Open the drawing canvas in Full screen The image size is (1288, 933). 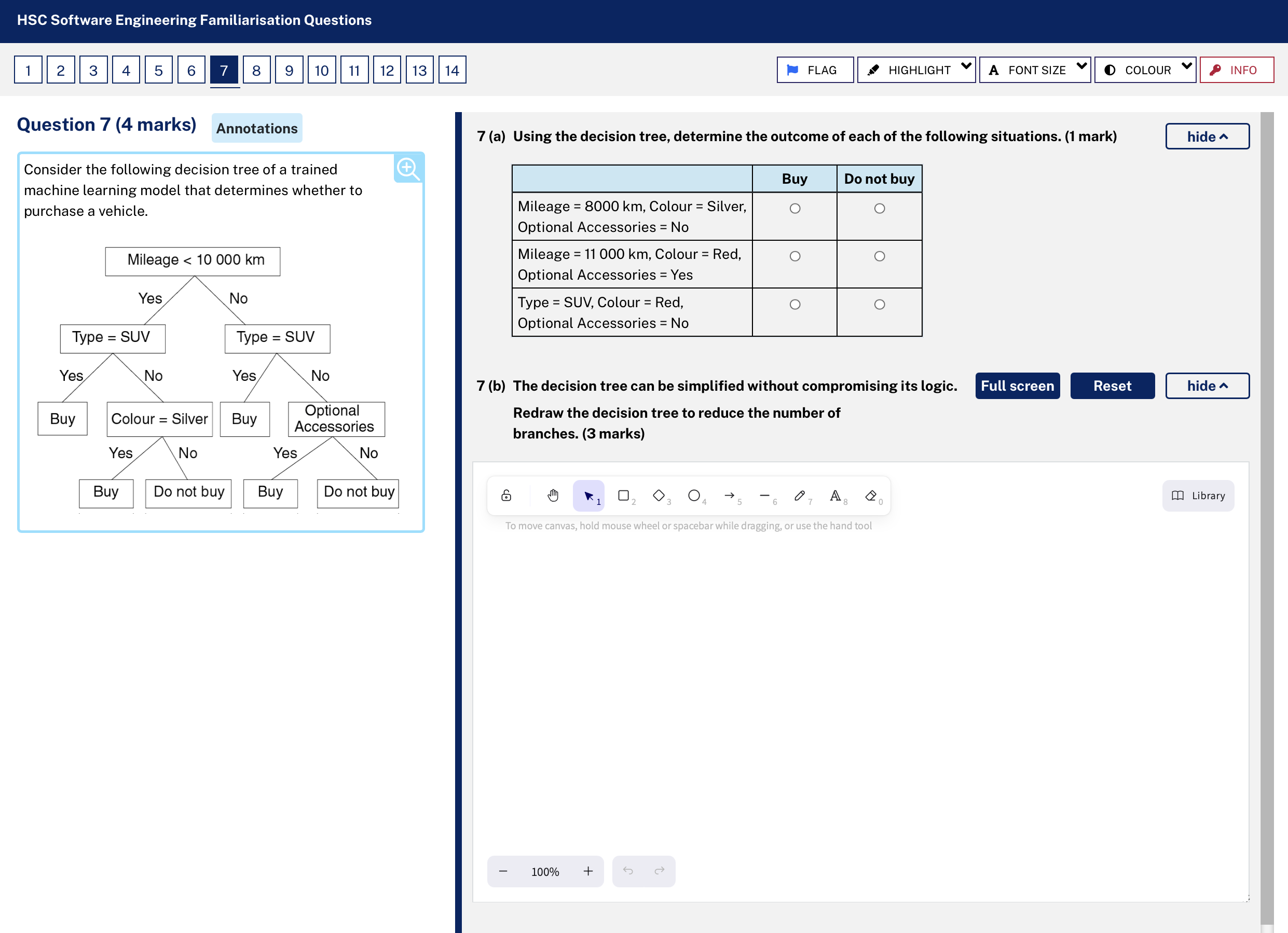(x=1017, y=386)
